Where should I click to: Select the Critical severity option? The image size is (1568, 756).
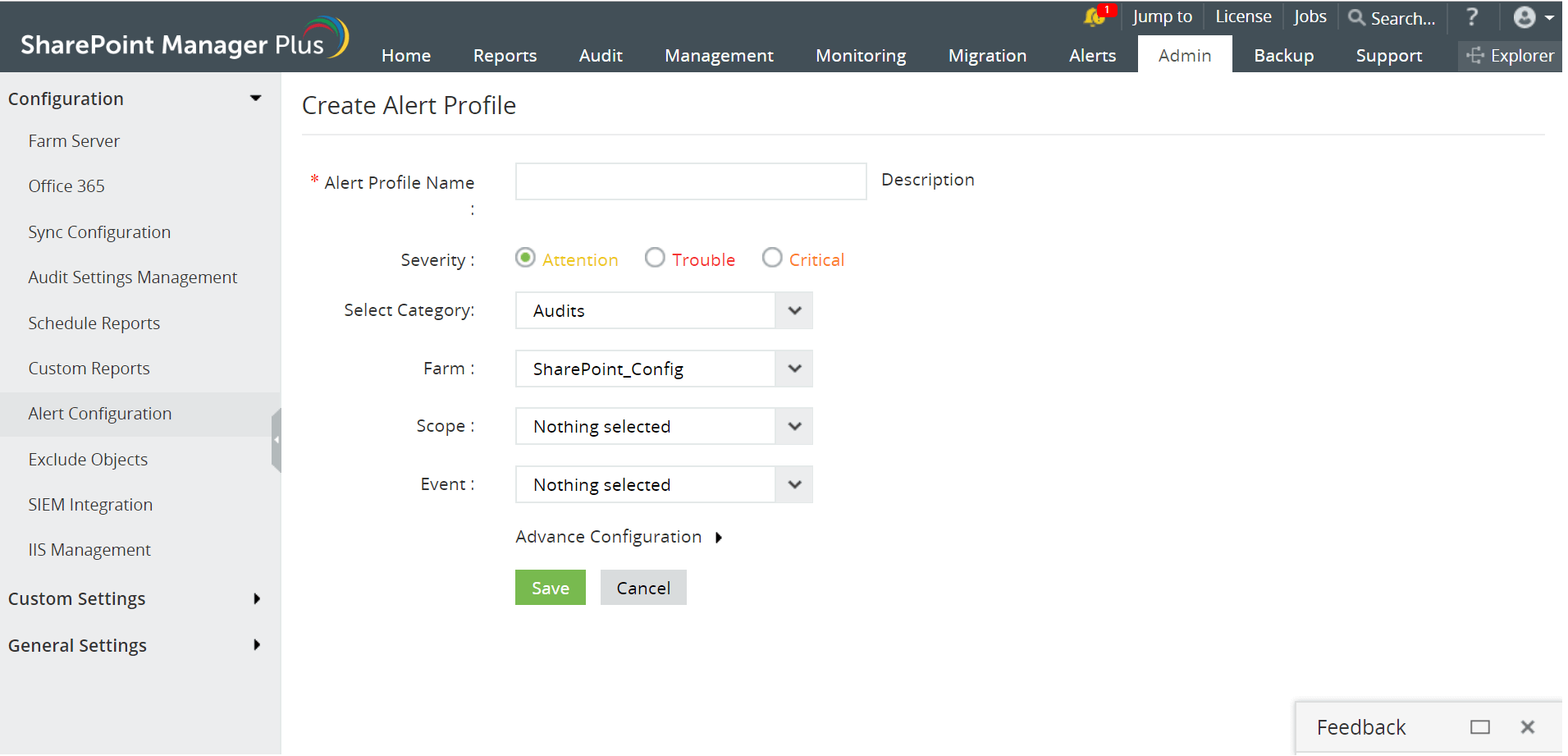pyautogui.click(x=772, y=258)
